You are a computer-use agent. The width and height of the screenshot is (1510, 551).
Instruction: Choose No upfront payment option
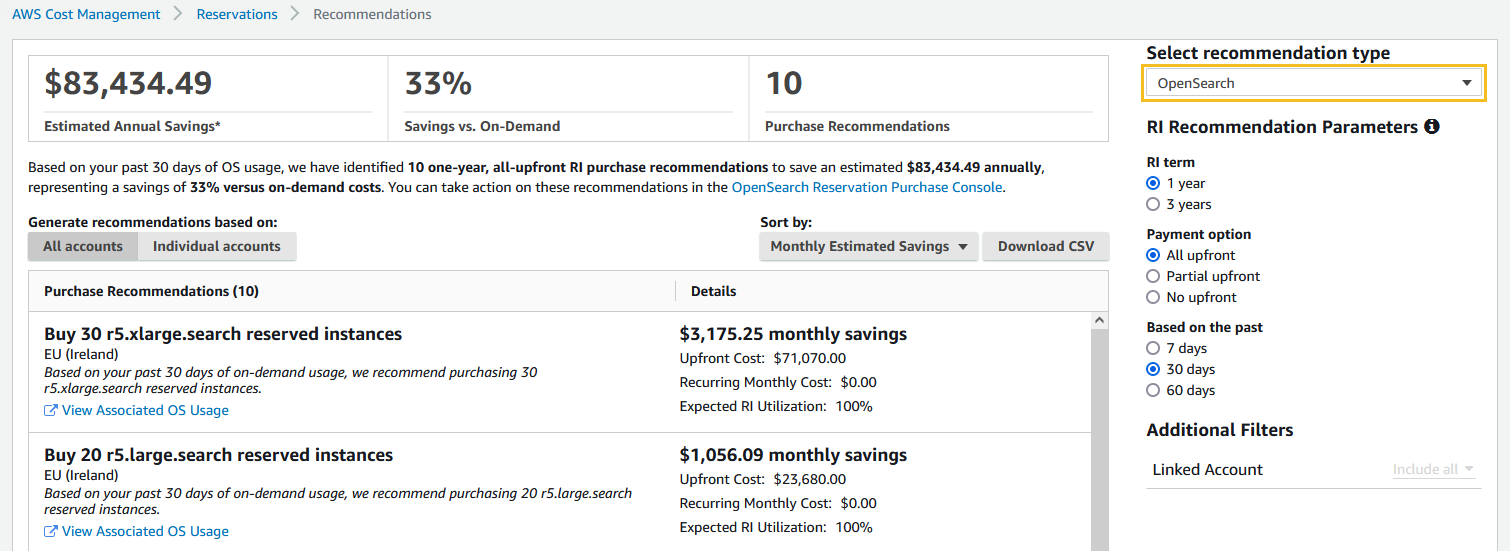click(1153, 297)
